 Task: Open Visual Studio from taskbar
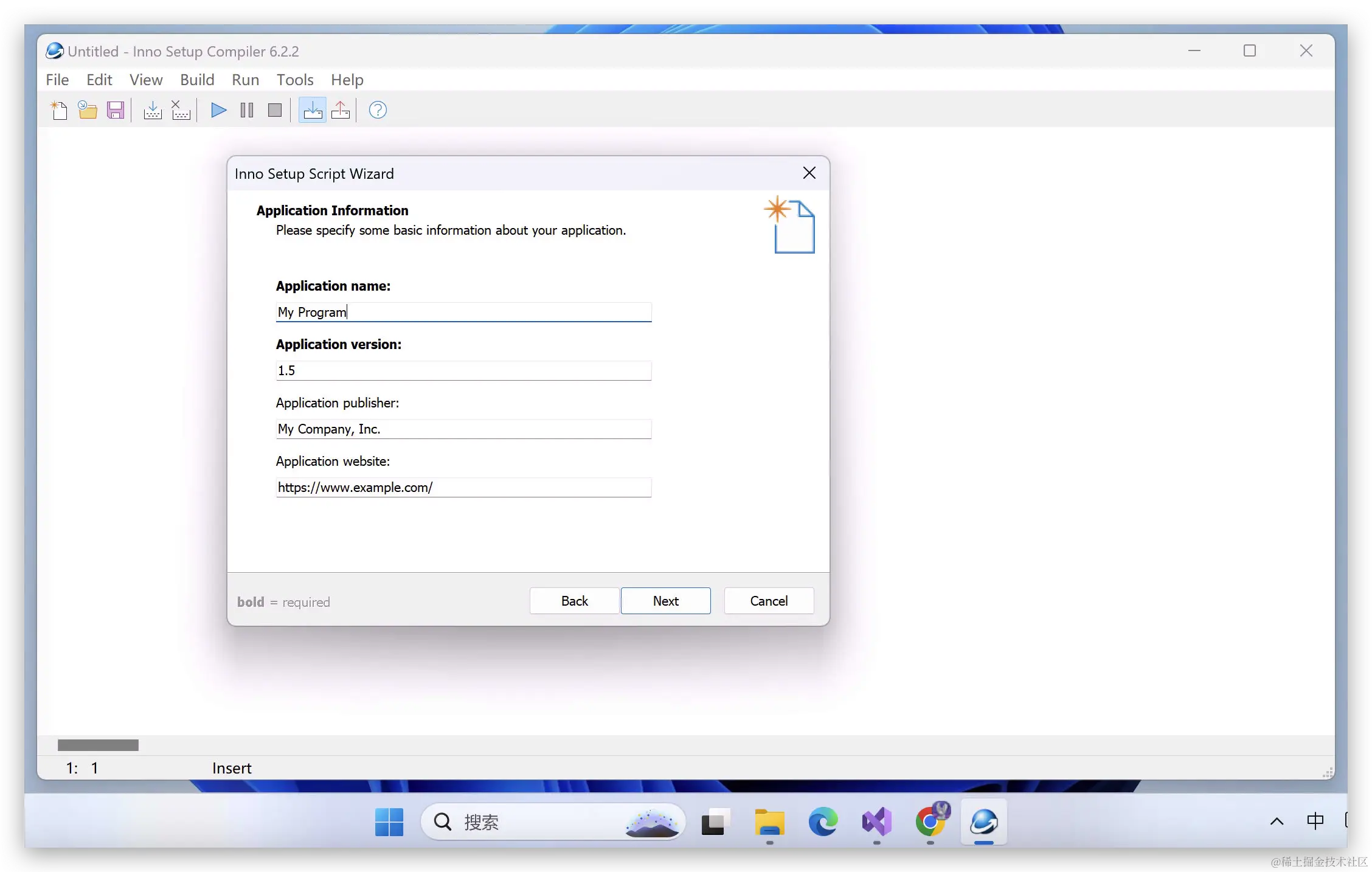[x=876, y=822]
